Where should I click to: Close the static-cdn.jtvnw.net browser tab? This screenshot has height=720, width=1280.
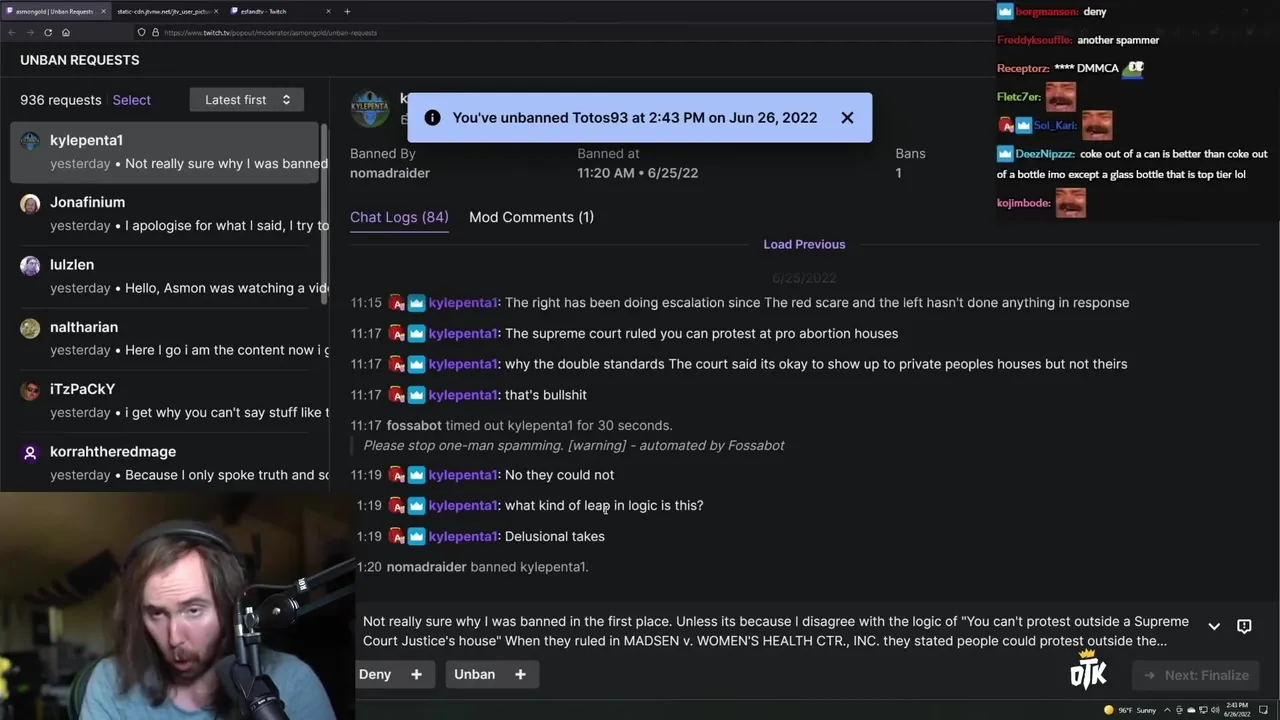tap(217, 11)
